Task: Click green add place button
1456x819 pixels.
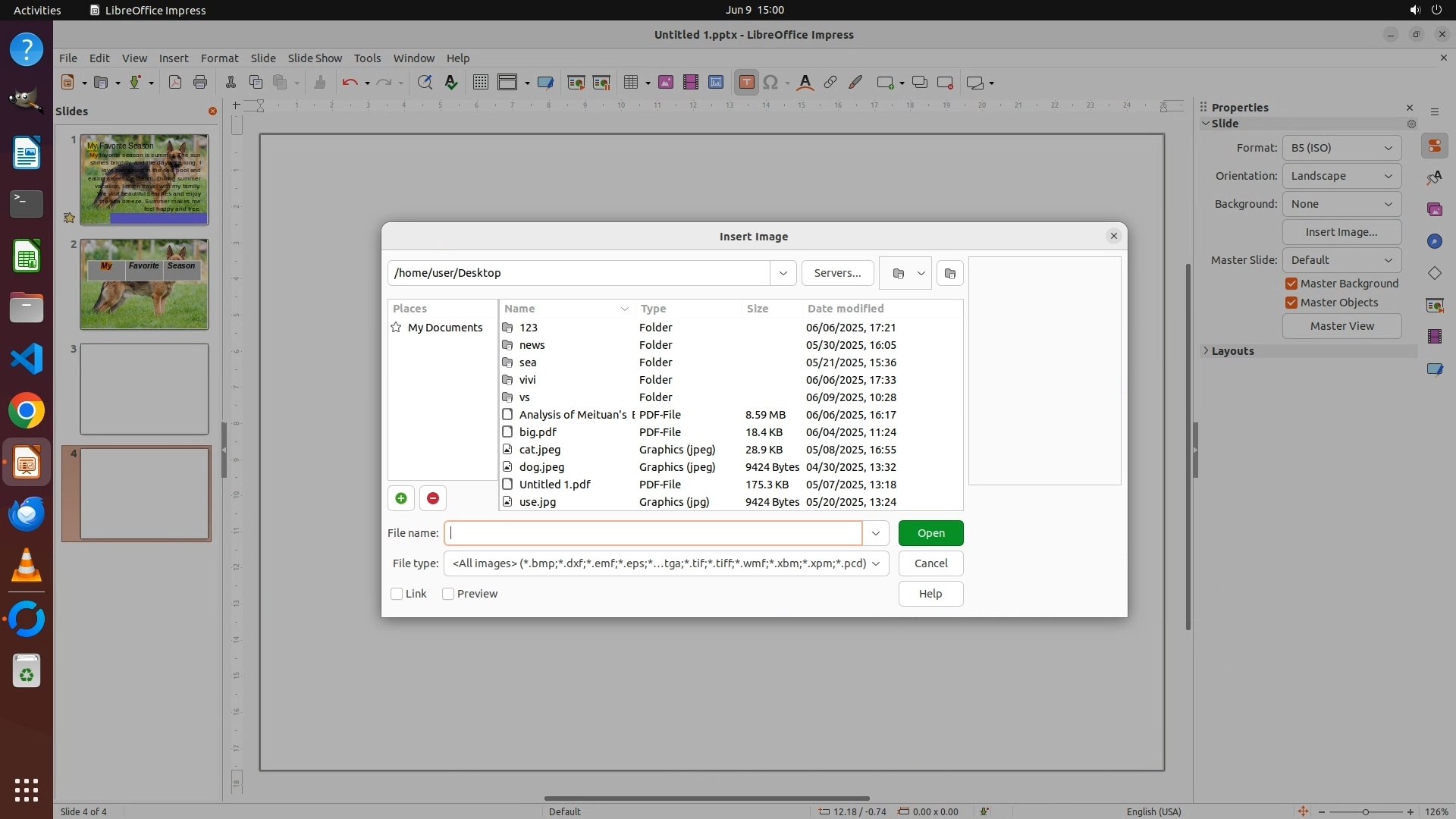Action: (x=401, y=498)
